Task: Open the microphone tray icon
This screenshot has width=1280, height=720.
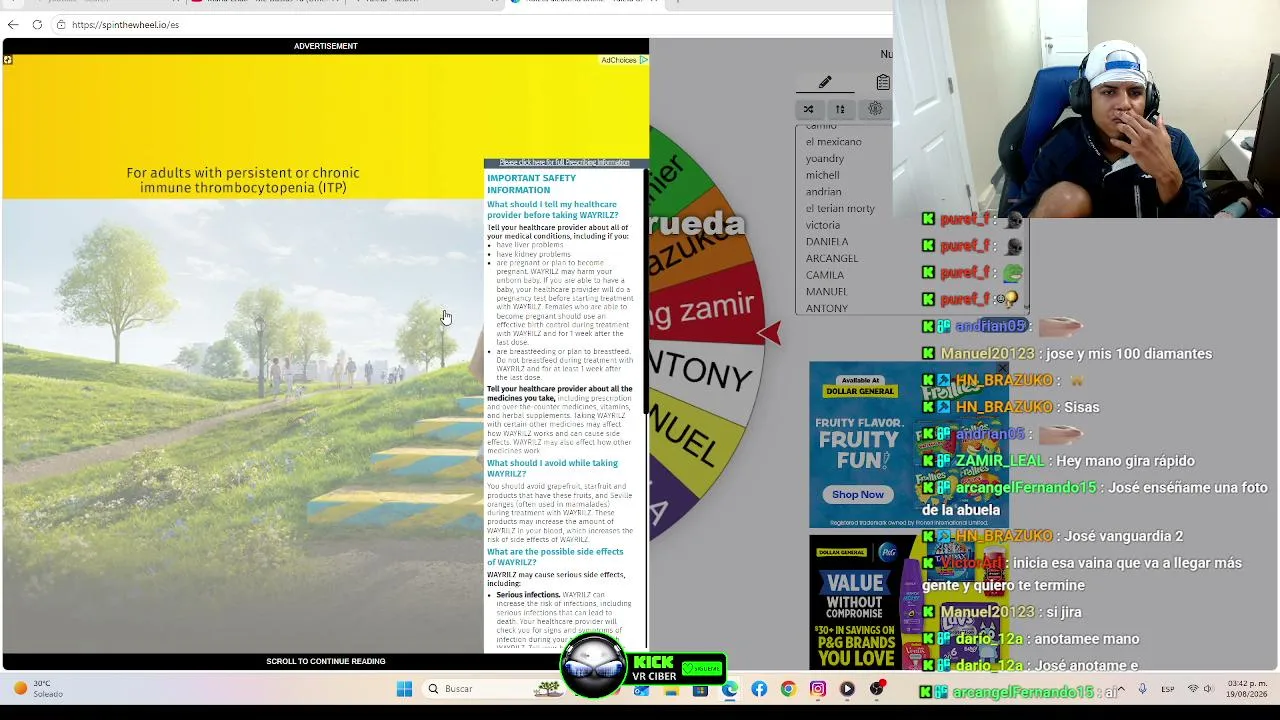Action: 1142,689
